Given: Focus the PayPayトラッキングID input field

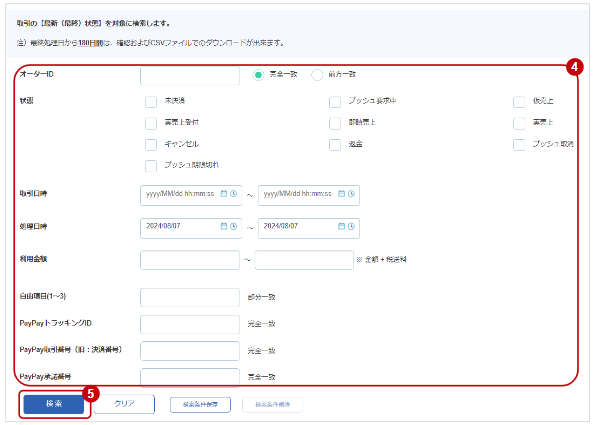Looking at the screenshot, I should (x=190, y=325).
